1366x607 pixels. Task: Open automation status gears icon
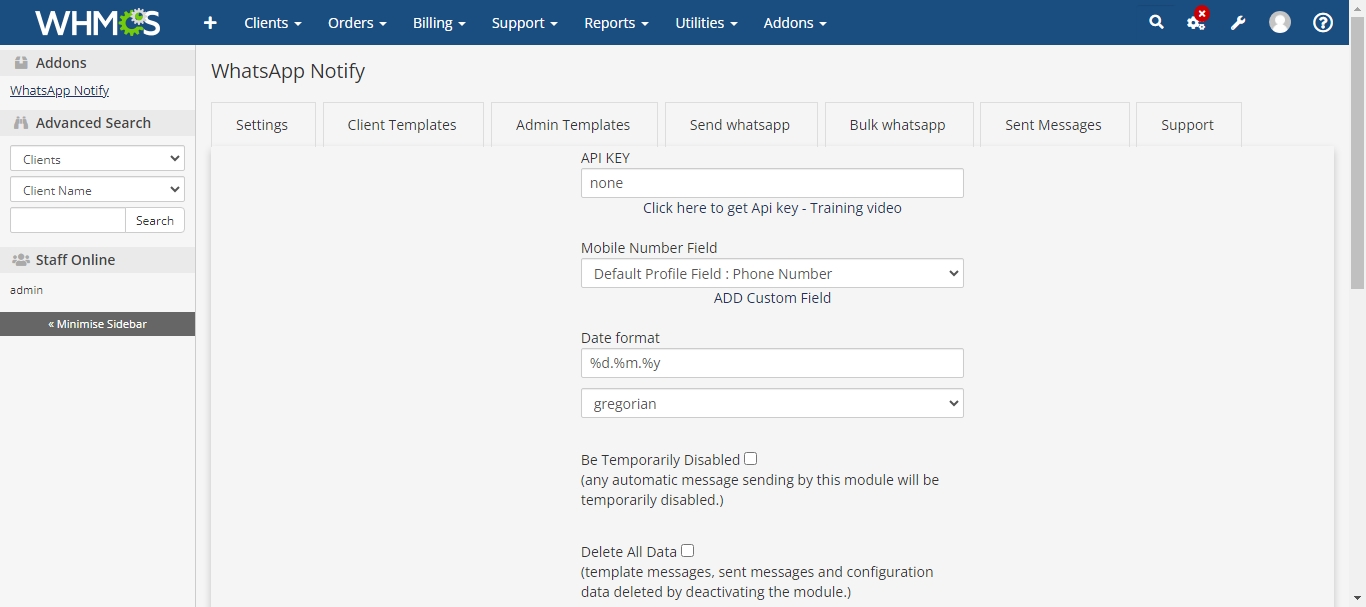(1197, 21)
